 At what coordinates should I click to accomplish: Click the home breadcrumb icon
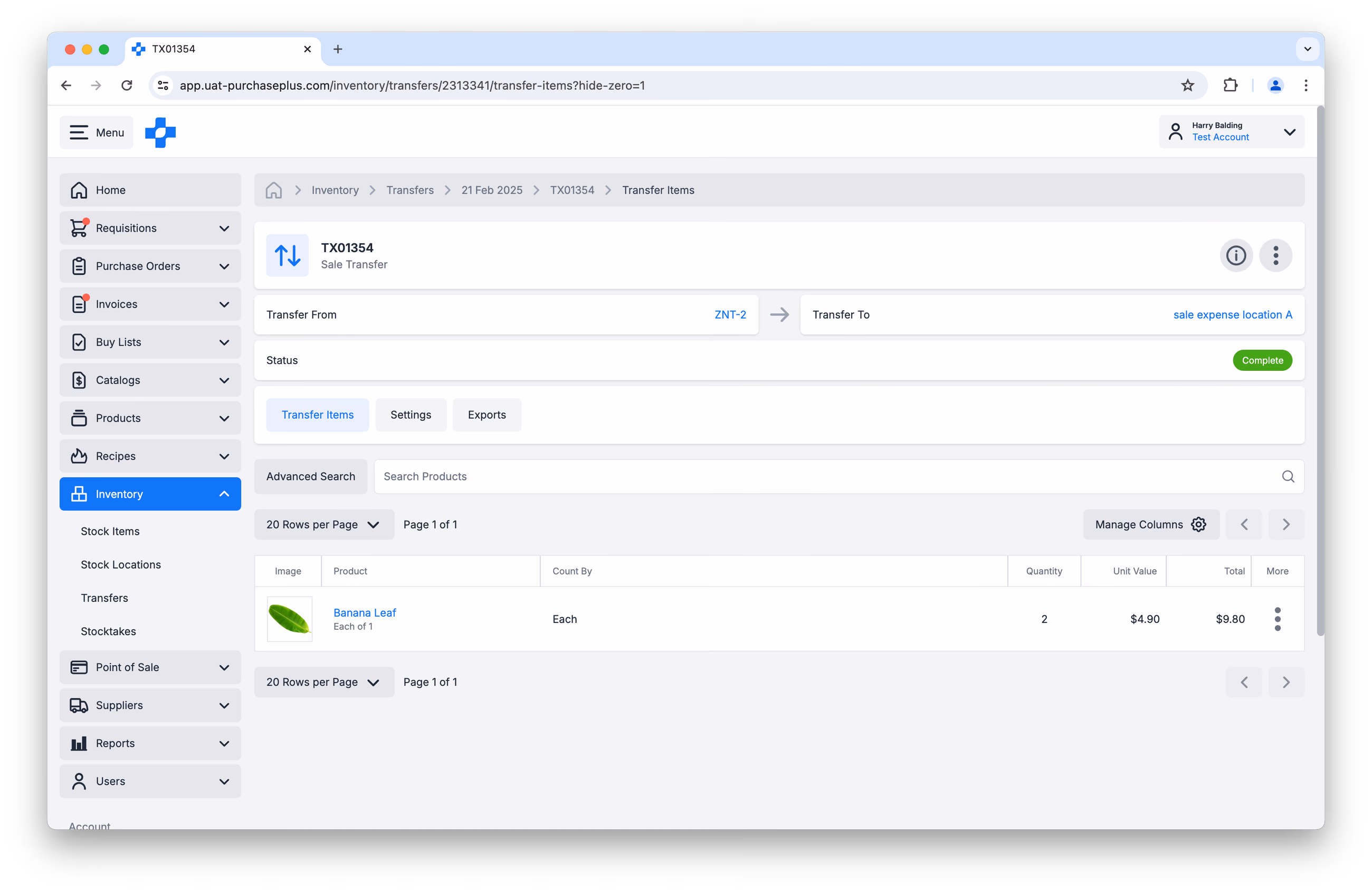[274, 190]
